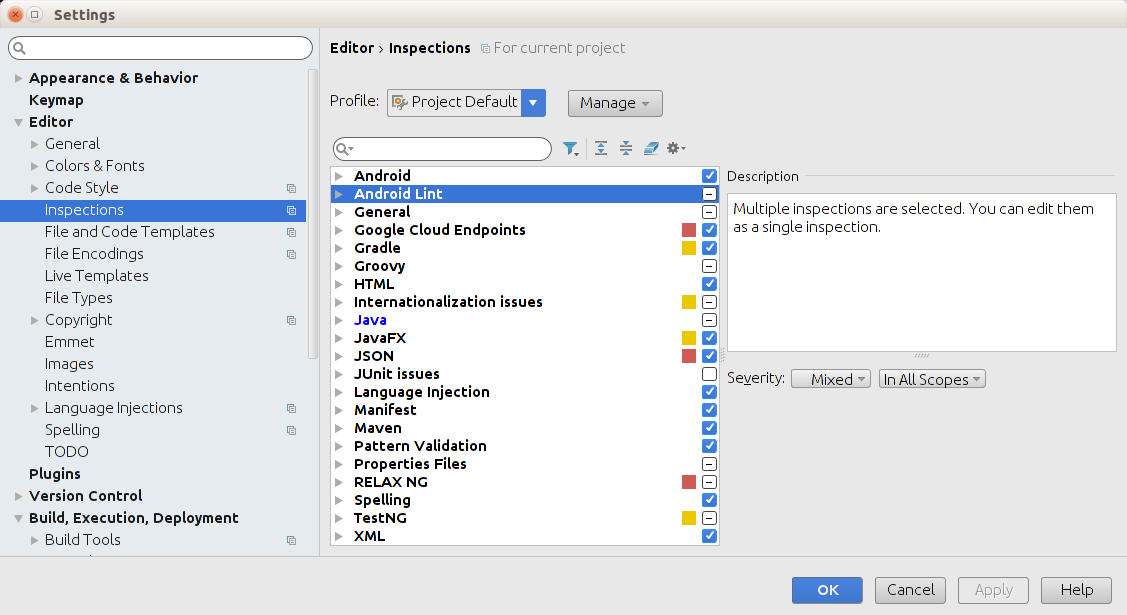Focus the settings search field at top left
Image resolution: width=1127 pixels, height=615 pixels.
pos(161,48)
